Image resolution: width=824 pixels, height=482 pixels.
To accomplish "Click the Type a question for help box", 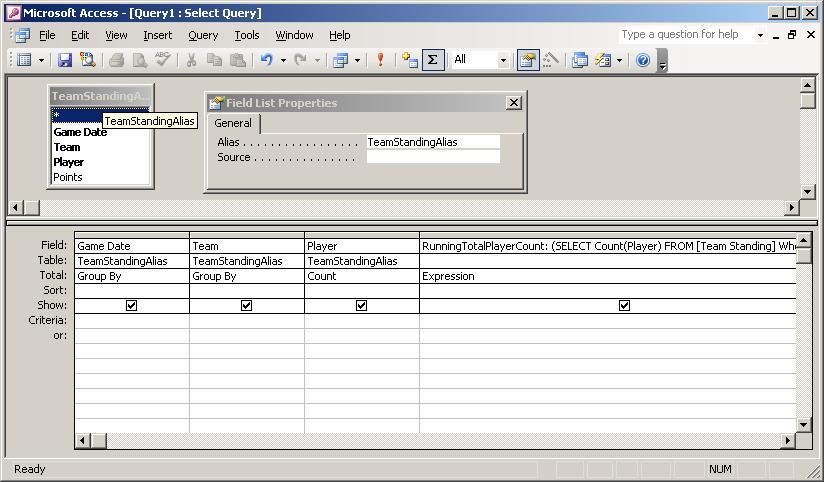I will coord(686,35).
